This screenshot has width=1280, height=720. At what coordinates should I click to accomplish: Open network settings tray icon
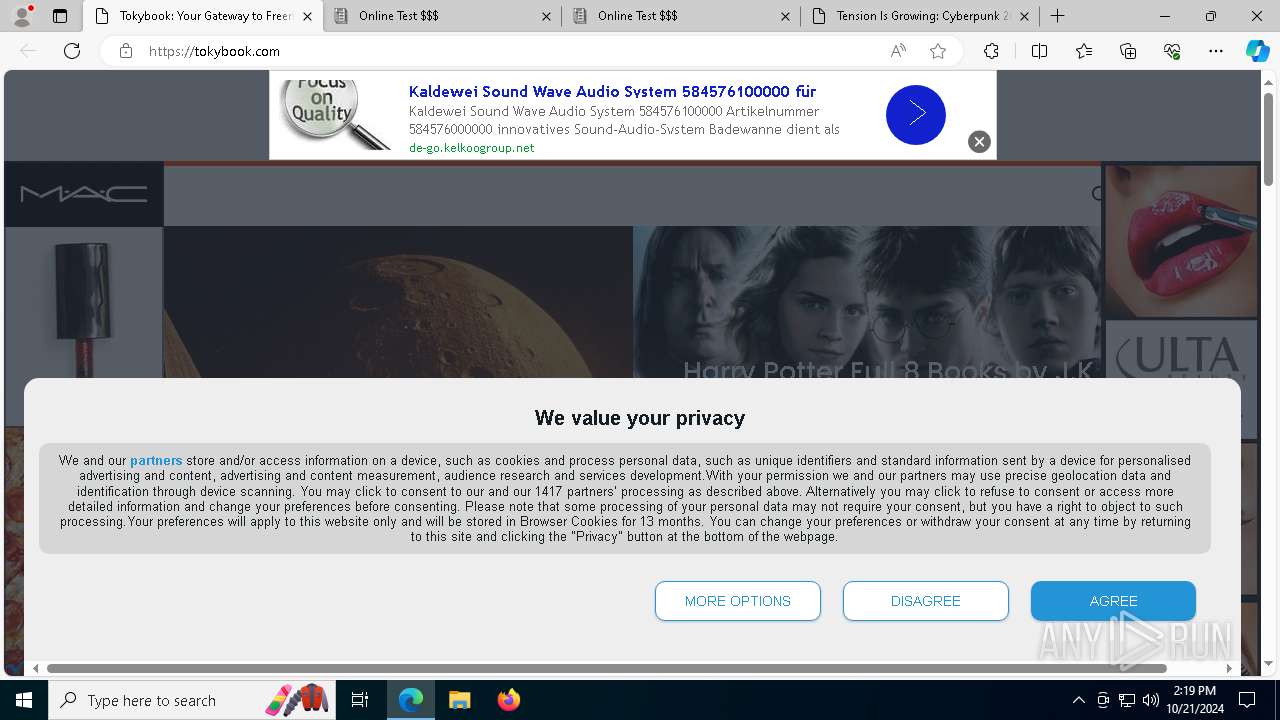point(1127,700)
